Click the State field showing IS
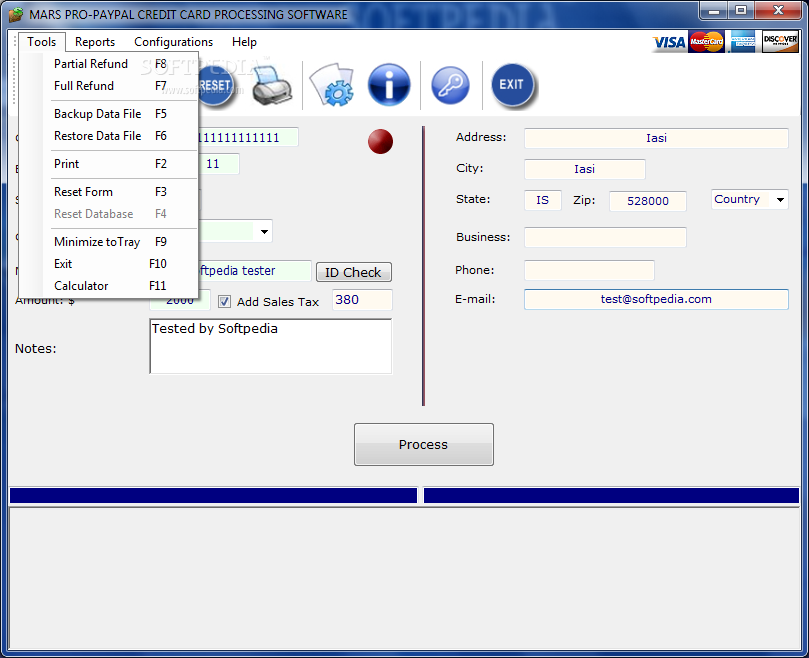Image resolution: width=809 pixels, height=658 pixels. [x=542, y=200]
